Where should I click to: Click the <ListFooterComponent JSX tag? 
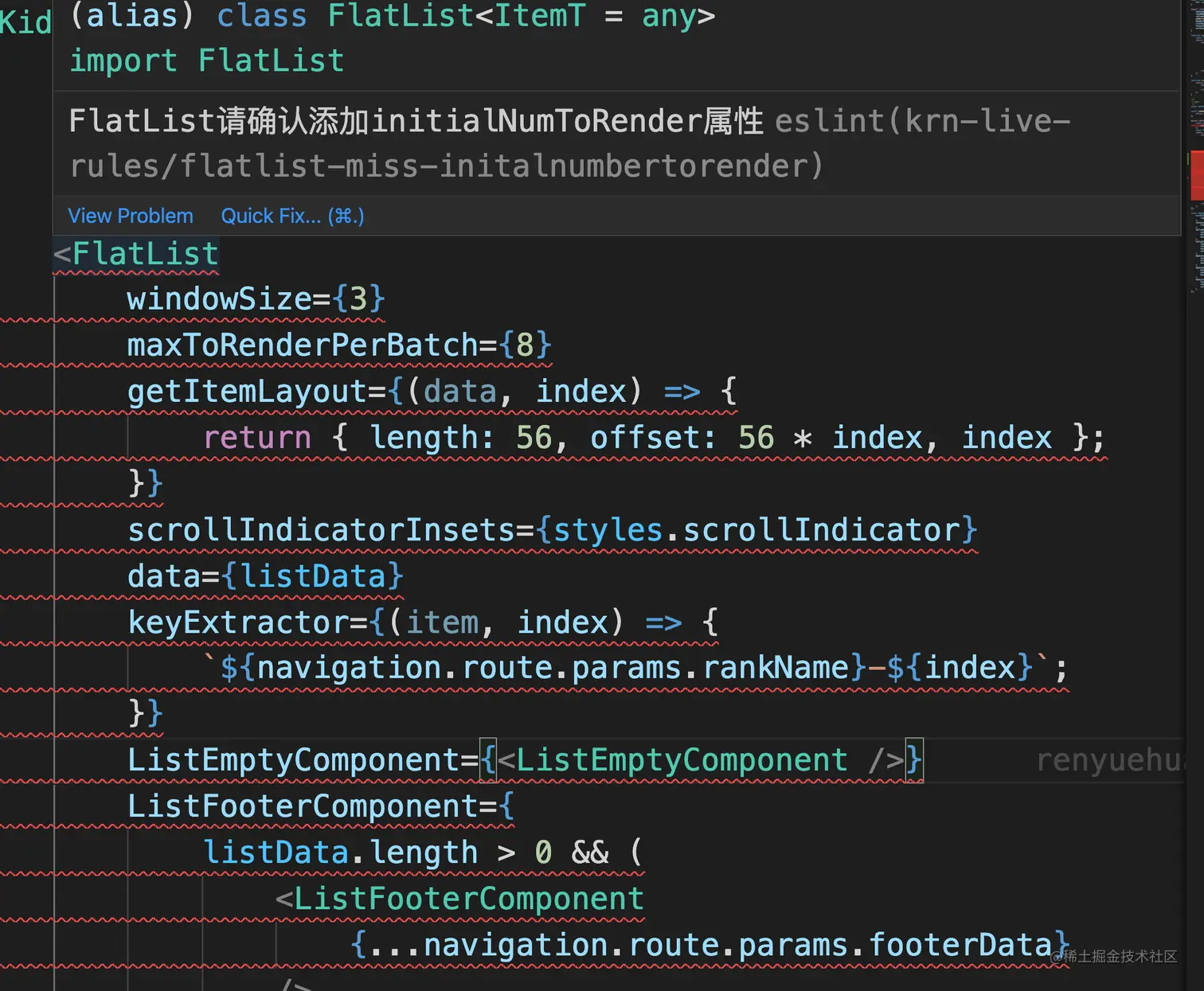pyautogui.click(x=459, y=899)
